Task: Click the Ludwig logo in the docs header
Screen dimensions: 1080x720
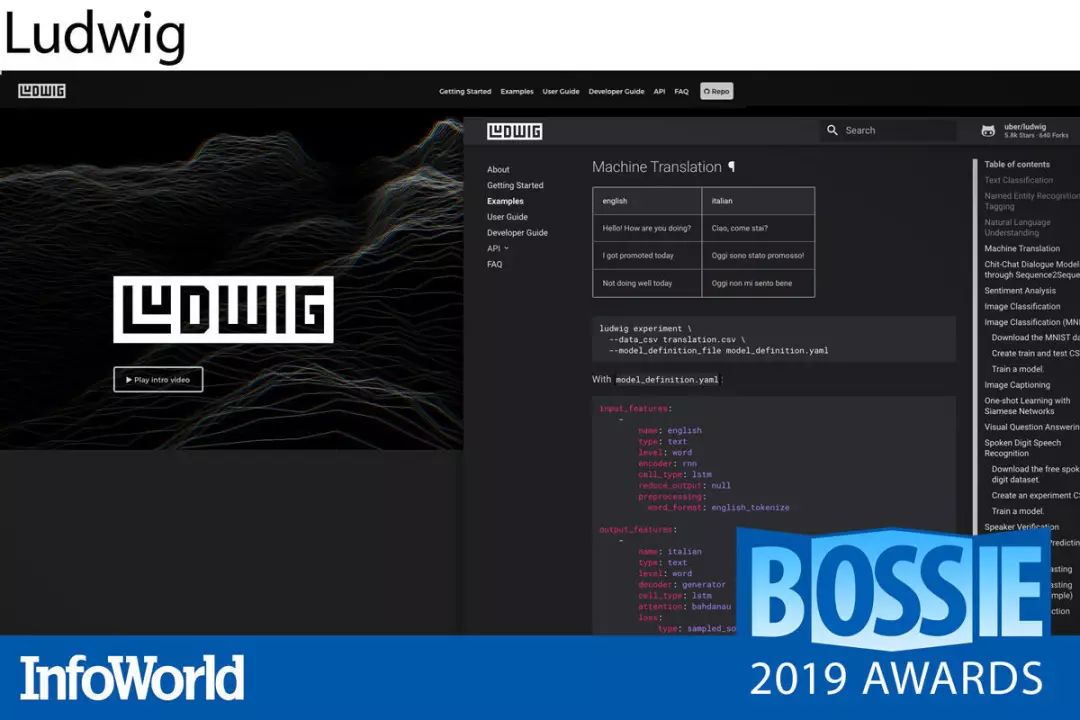Action: [x=514, y=131]
